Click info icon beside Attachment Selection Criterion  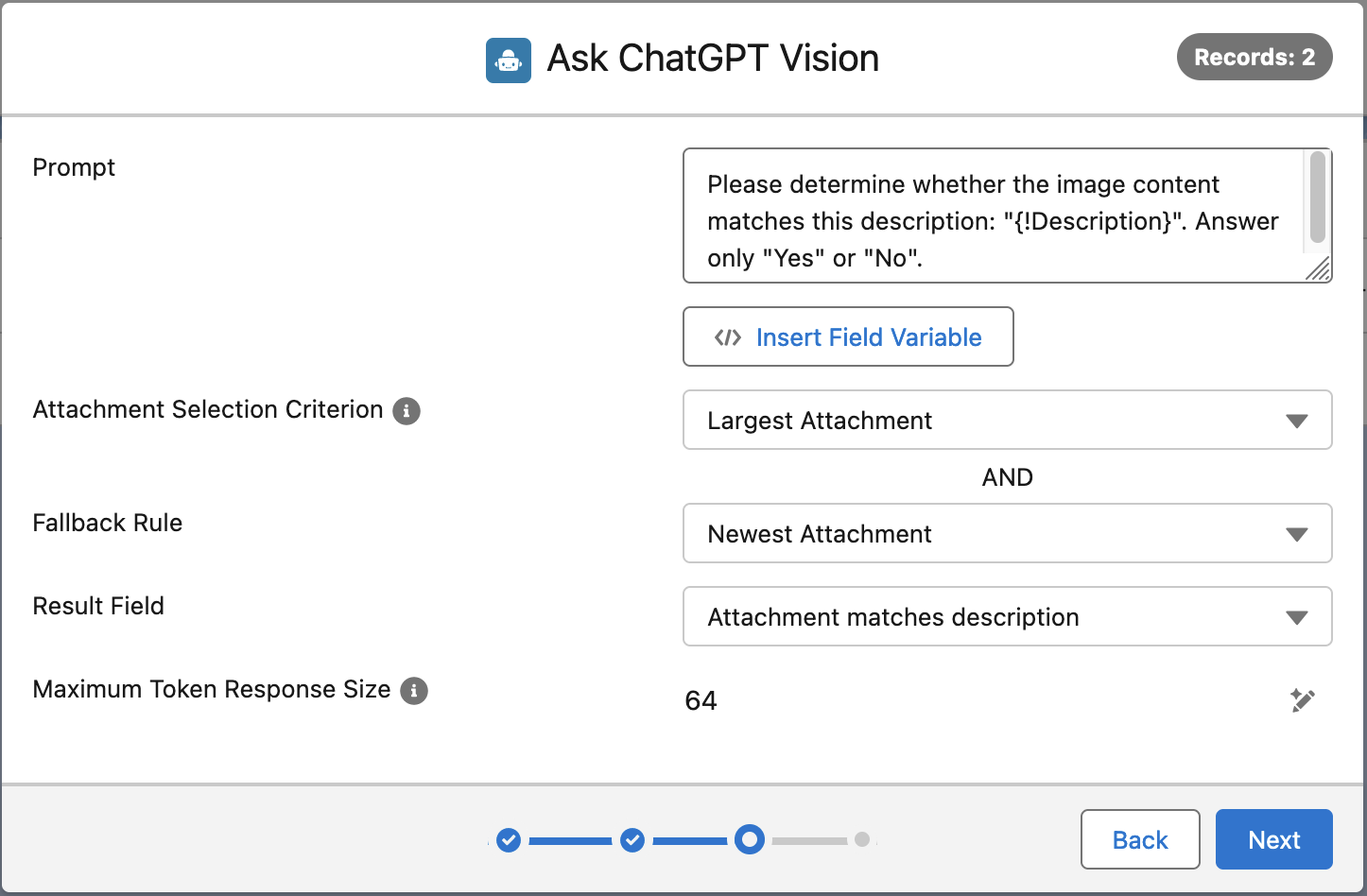coord(407,410)
